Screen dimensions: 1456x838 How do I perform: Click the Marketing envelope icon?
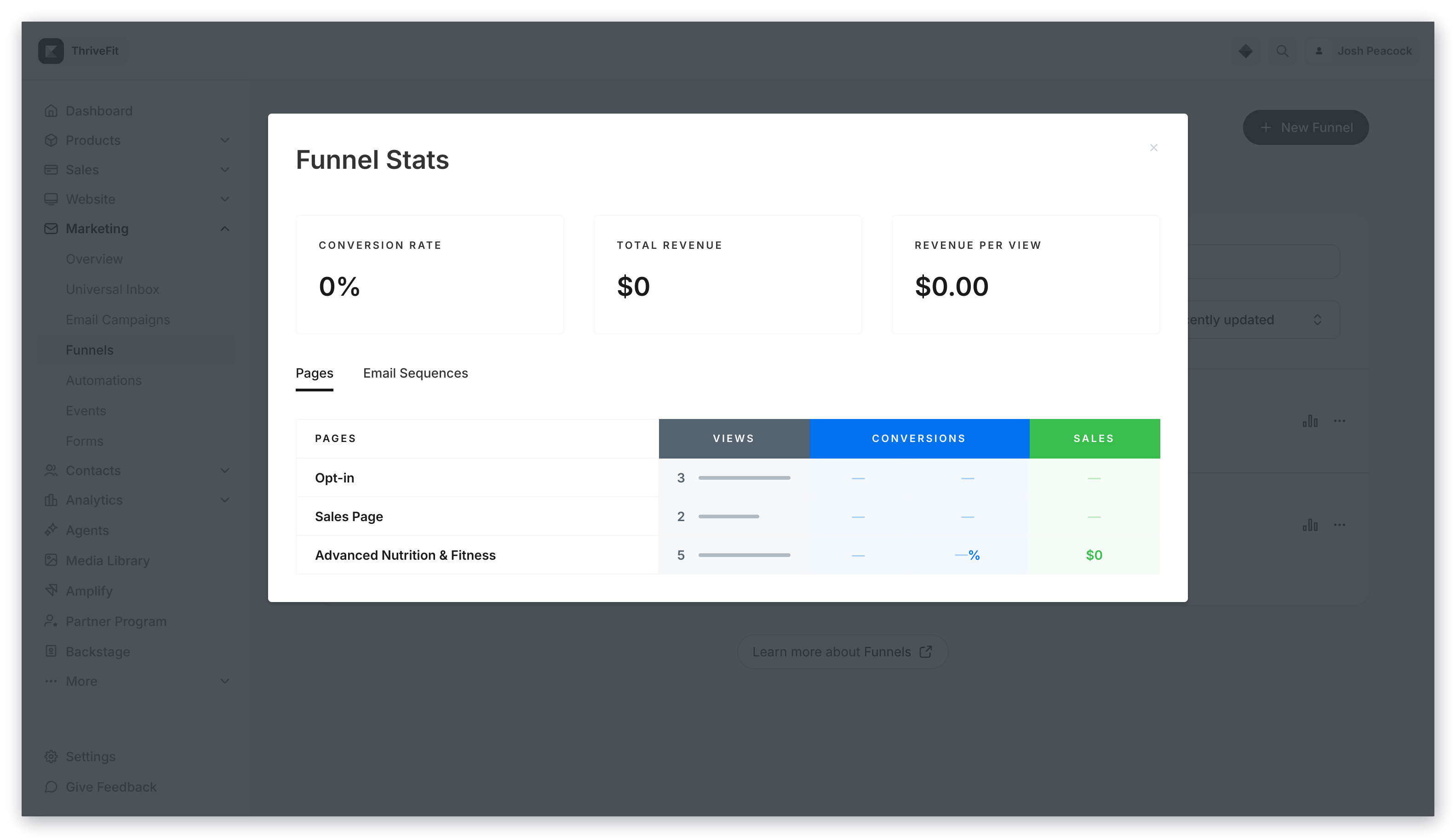pyautogui.click(x=51, y=229)
